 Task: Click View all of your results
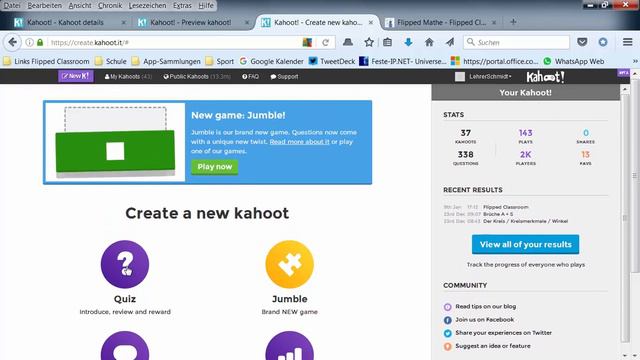click(x=525, y=244)
